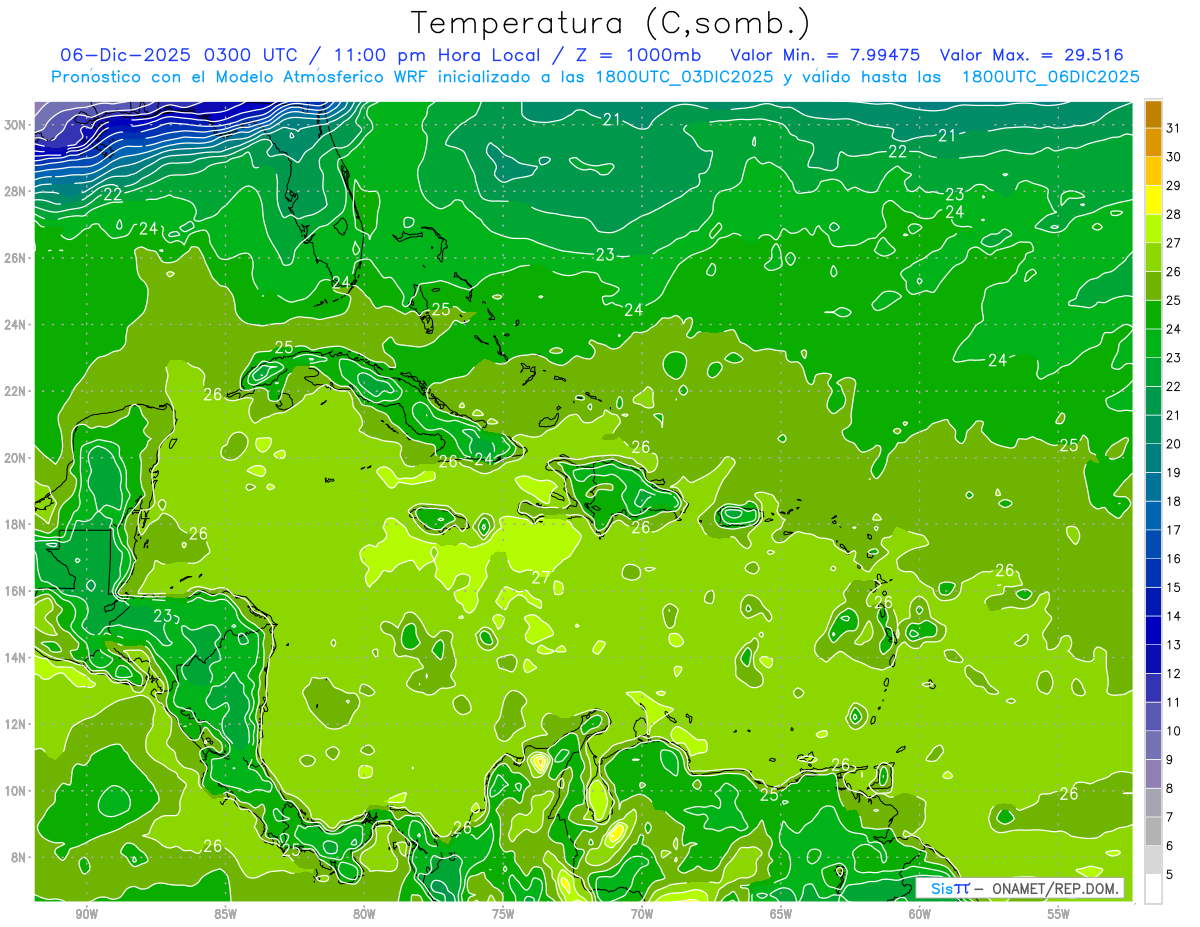Screen dimensions: 1200x927
Task: Click the initialization time "1800UTC_03DIC2025"
Action: (x=685, y=77)
